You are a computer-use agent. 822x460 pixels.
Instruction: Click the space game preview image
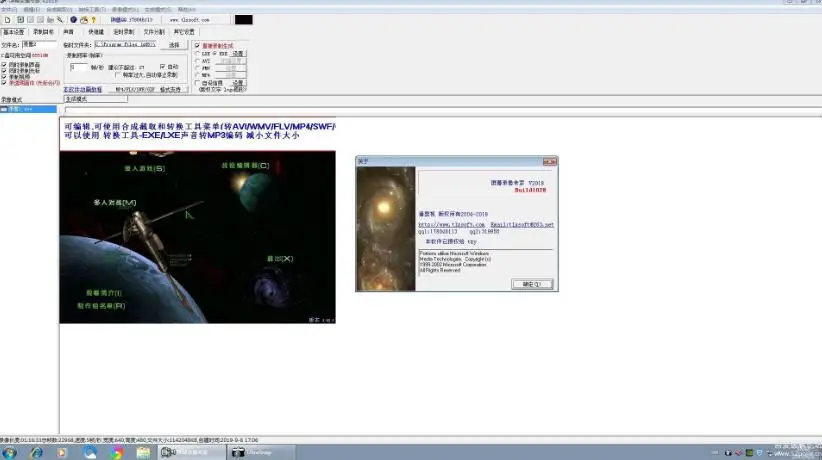[x=198, y=237]
